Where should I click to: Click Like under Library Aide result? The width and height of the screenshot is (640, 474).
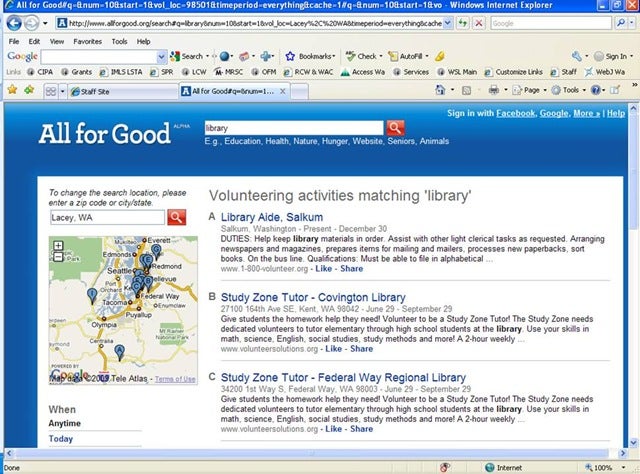pyautogui.click(x=324, y=269)
